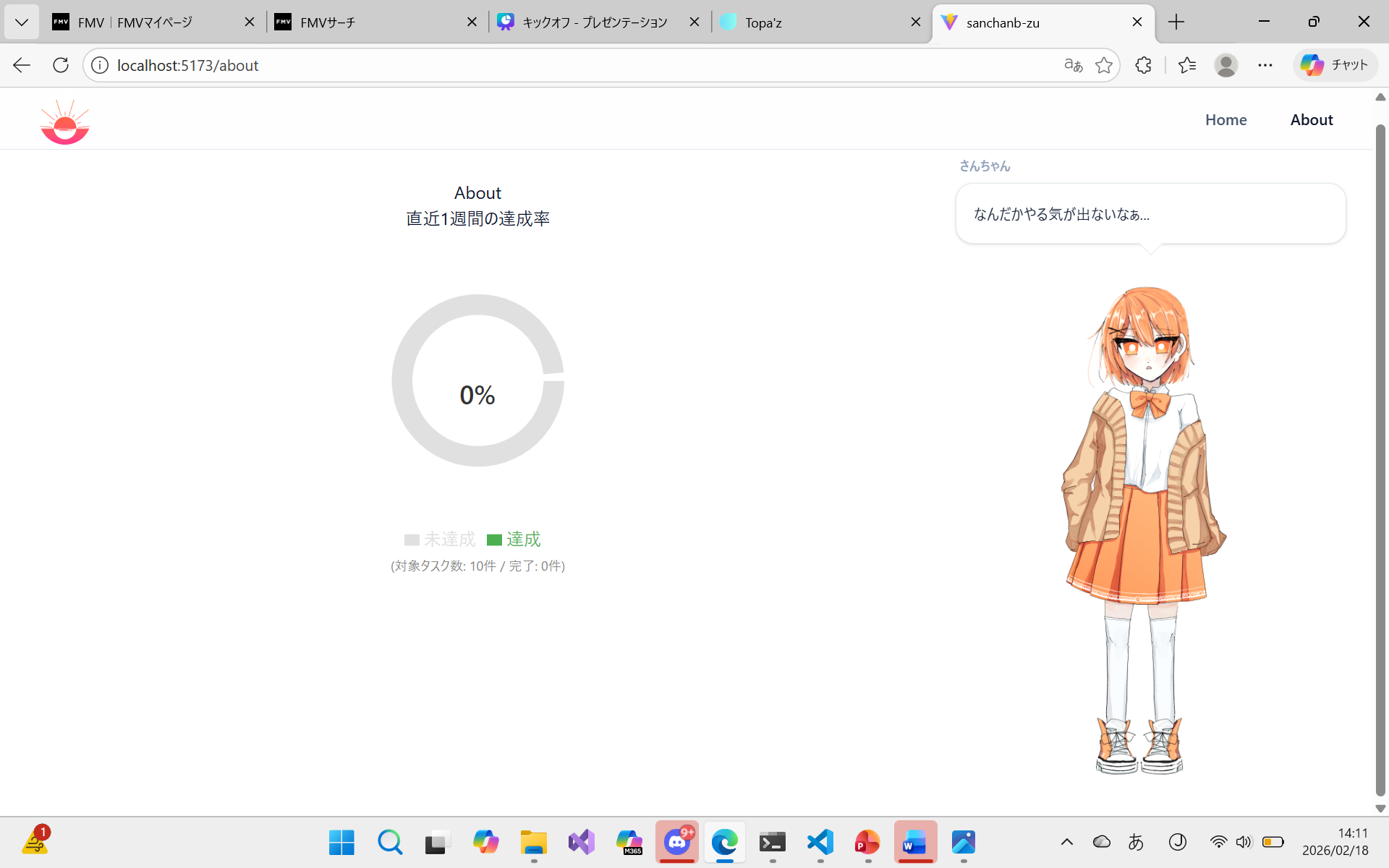1389x868 pixels.
Task: Open the favorites list icon
Action: (1187, 65)
